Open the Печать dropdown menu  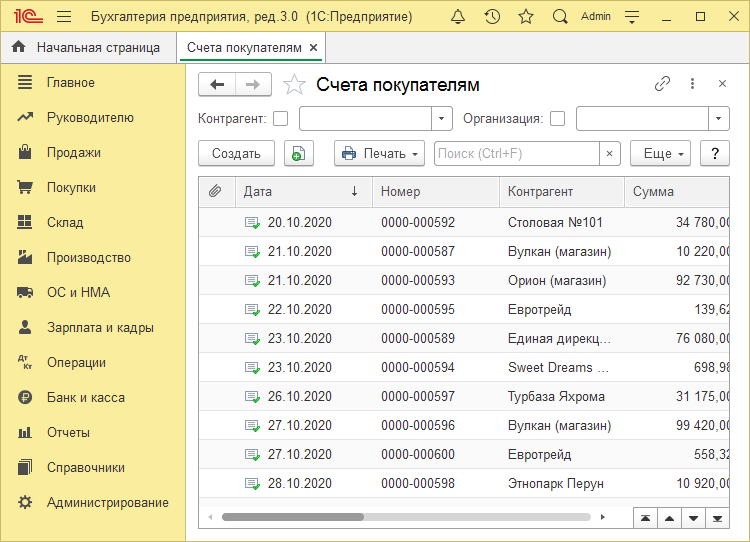[x=378, y=153]
